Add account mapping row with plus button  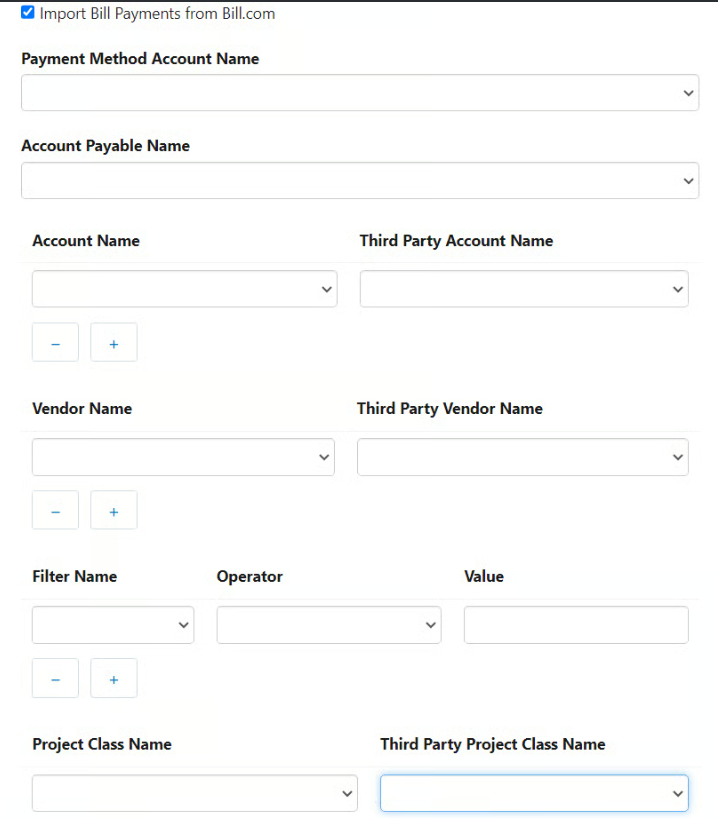[114, 343]
